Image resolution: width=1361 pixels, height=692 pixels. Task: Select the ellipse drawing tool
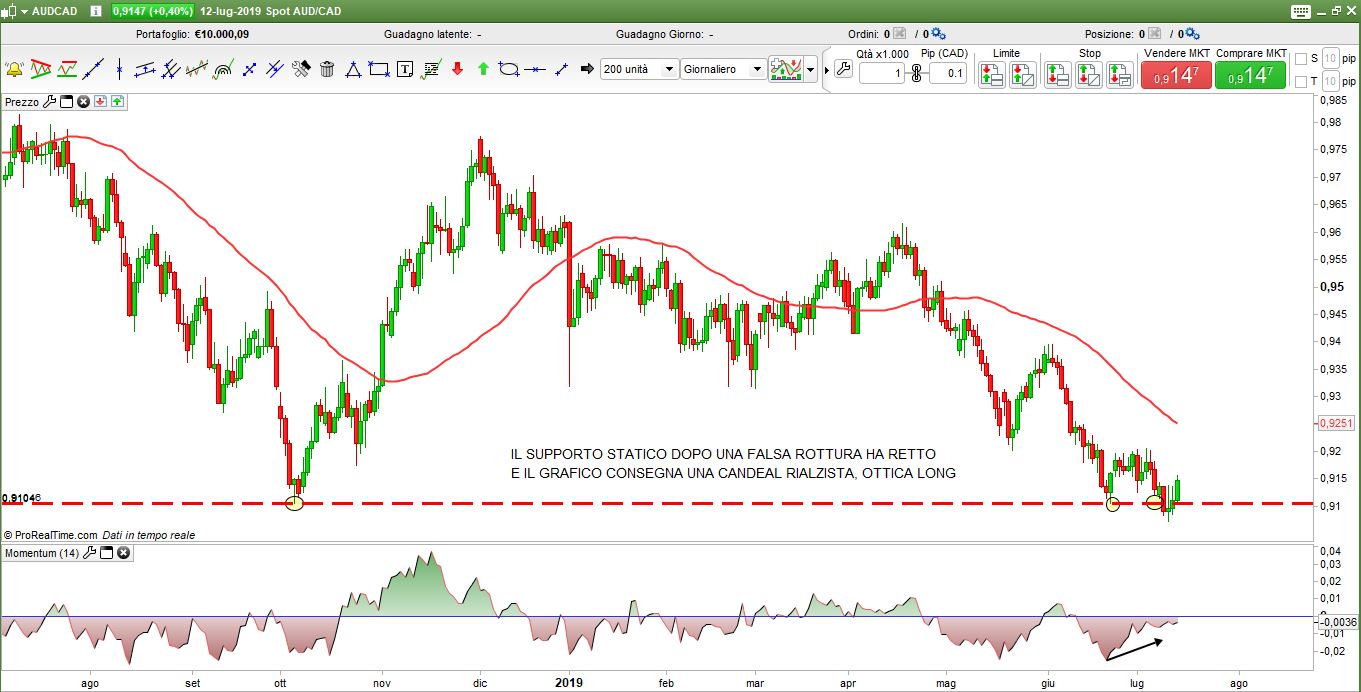coord(509,69)
